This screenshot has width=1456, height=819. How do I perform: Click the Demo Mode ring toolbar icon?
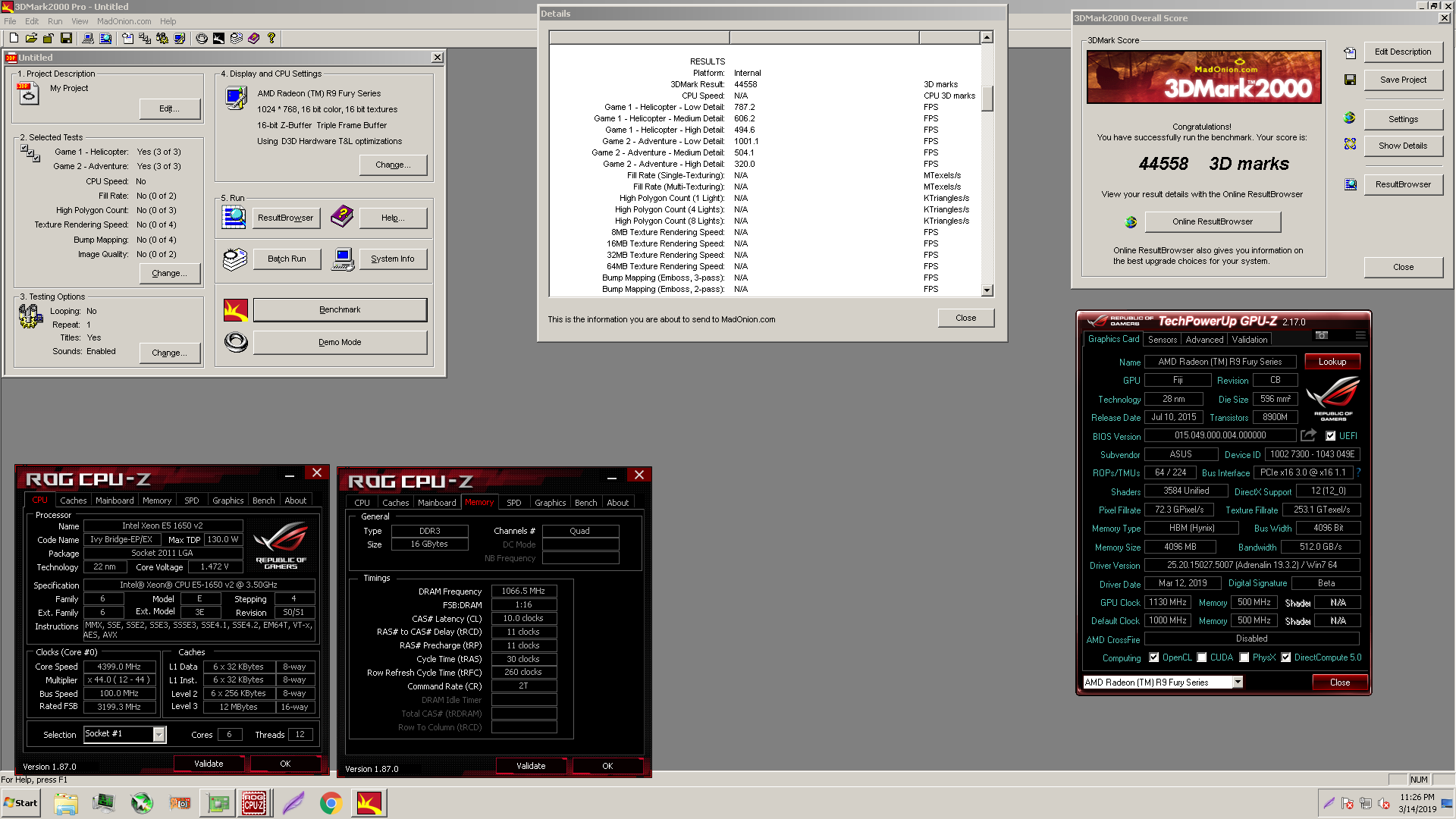(202, 38)
